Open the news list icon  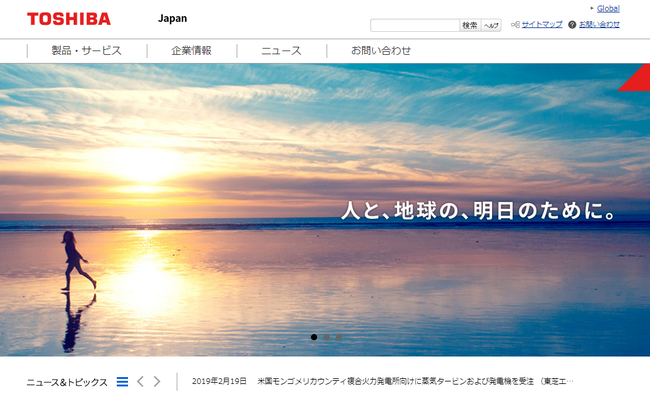122,382
